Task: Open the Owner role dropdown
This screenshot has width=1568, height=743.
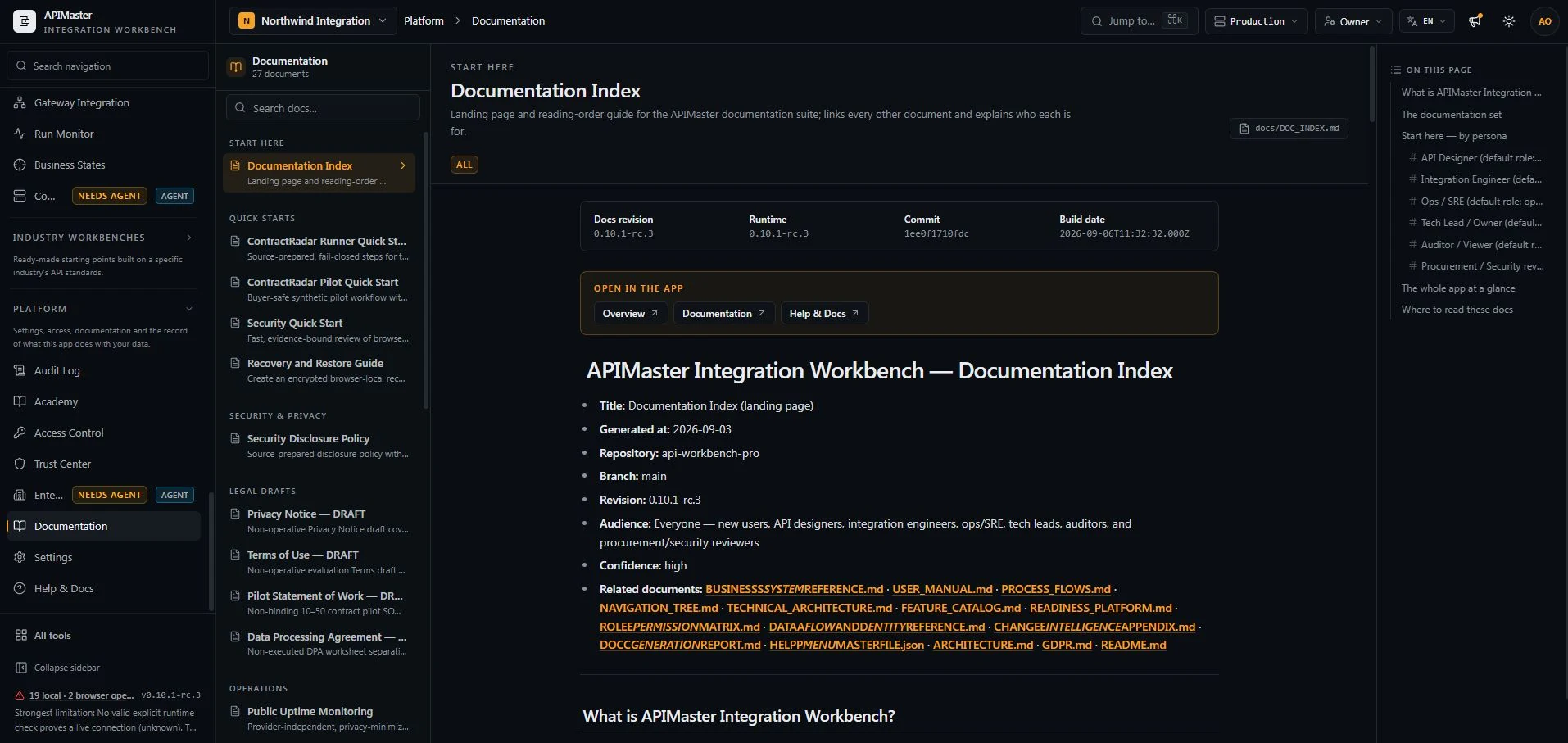Action: (x=1353, y=21)
